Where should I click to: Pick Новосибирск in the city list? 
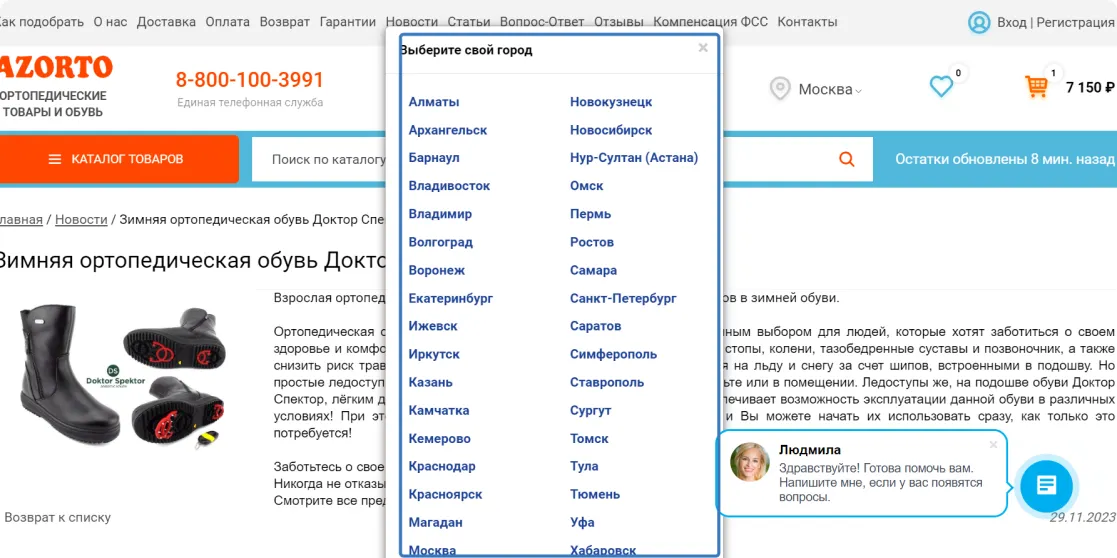(x=611, y=130)
